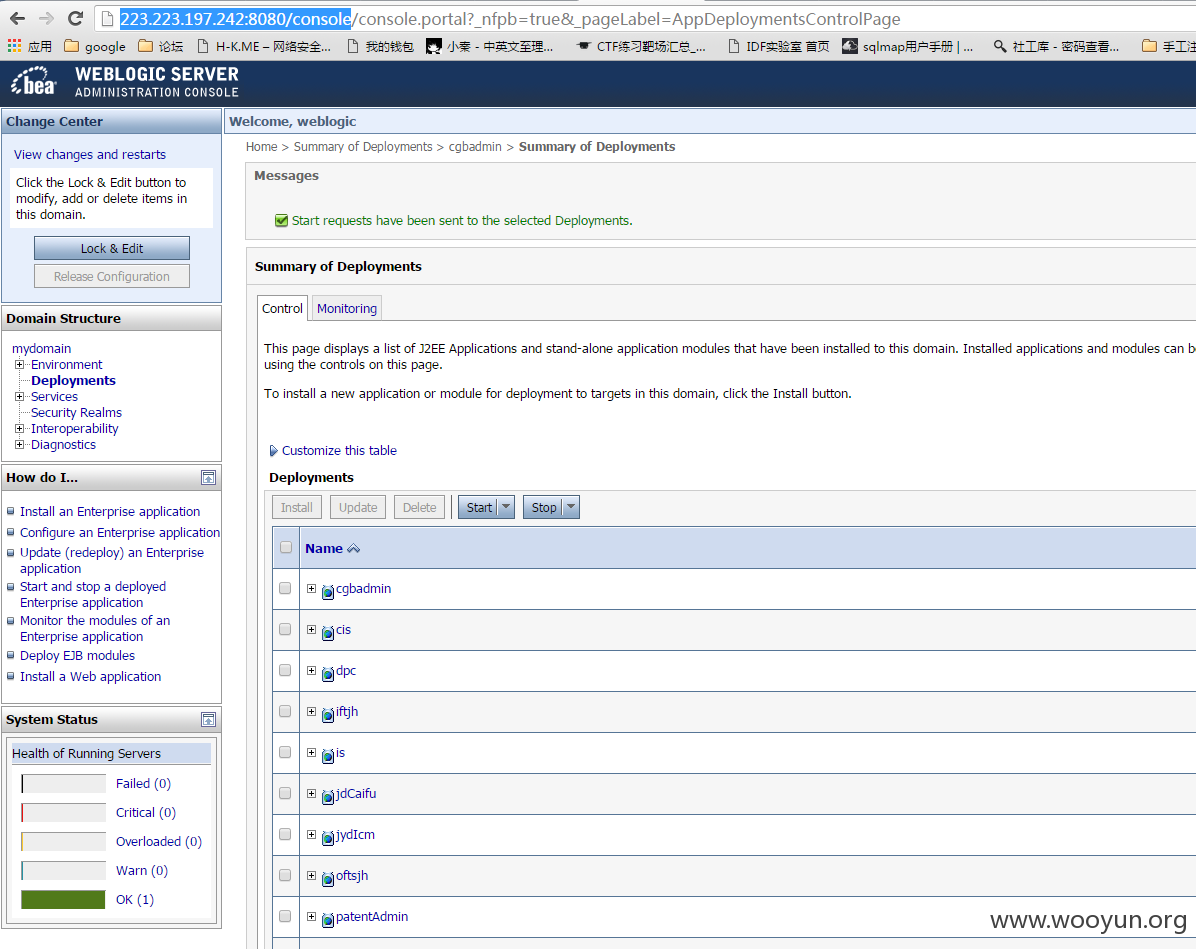This screenshot has height=949, width=1196.
Task: Select all deployments header checkbox
Action: click(286, 547)
